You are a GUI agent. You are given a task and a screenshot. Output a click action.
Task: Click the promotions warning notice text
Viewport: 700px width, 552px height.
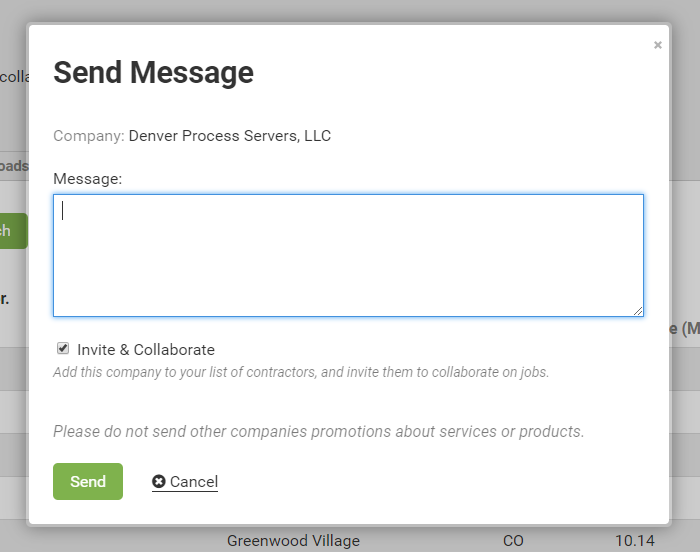point(318,432)
